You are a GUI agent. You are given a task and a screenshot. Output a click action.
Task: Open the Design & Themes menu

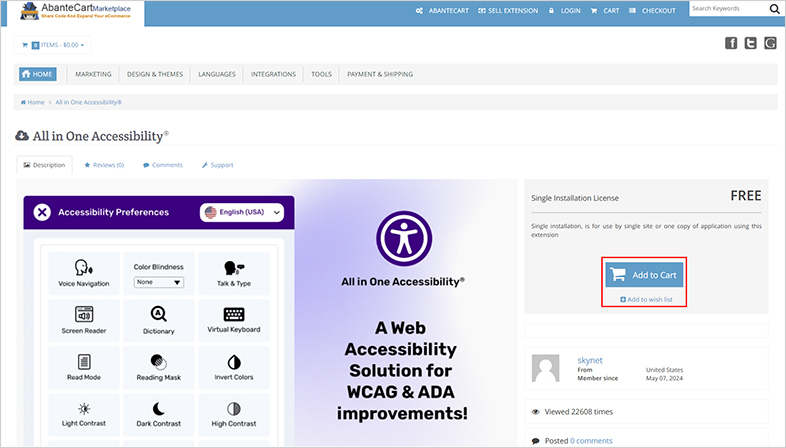(155, 74)
